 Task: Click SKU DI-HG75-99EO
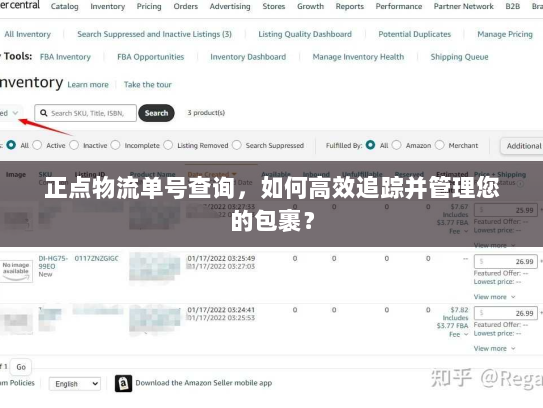53,262
